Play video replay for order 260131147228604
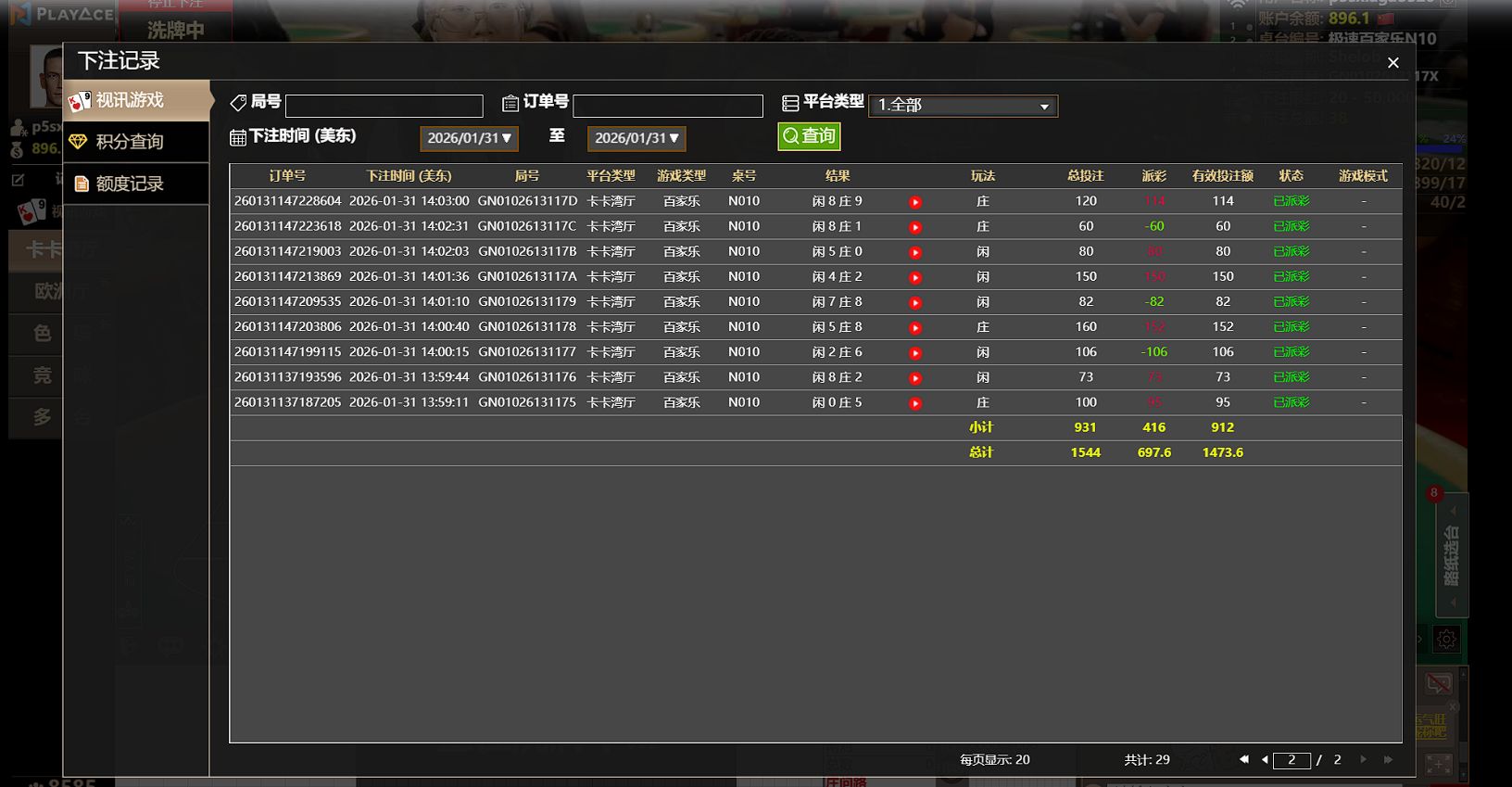The image size is (1512, 787). click(915, 202)
